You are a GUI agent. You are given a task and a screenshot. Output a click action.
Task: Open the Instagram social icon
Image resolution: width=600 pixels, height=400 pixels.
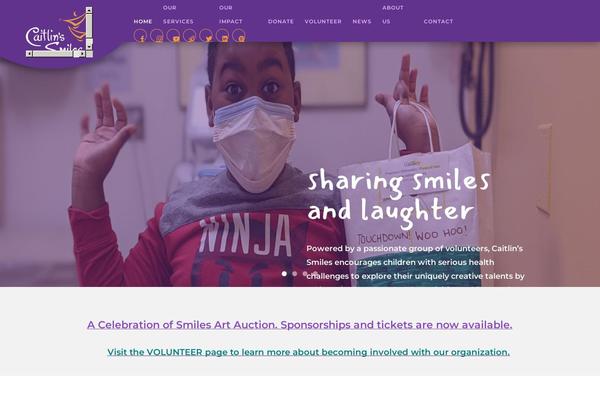tap(157, 36)
